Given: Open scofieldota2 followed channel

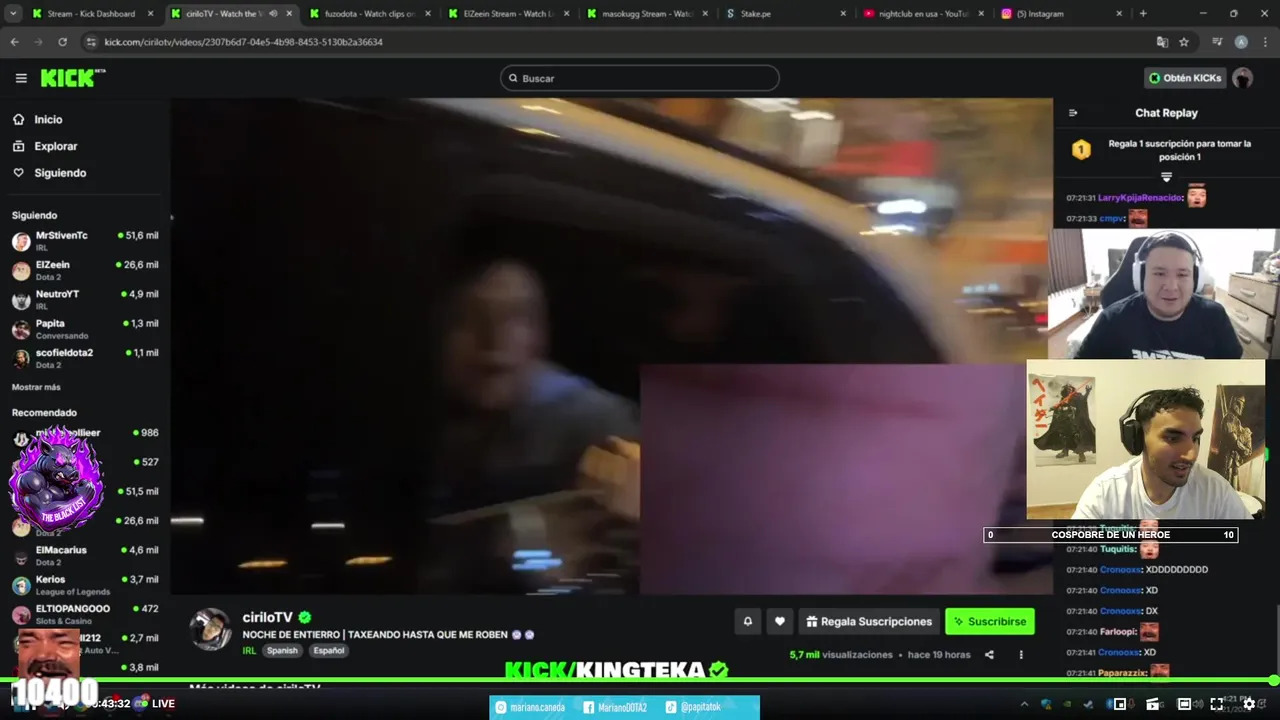Looking at the screenshot, I should click(x=85, y=357).
